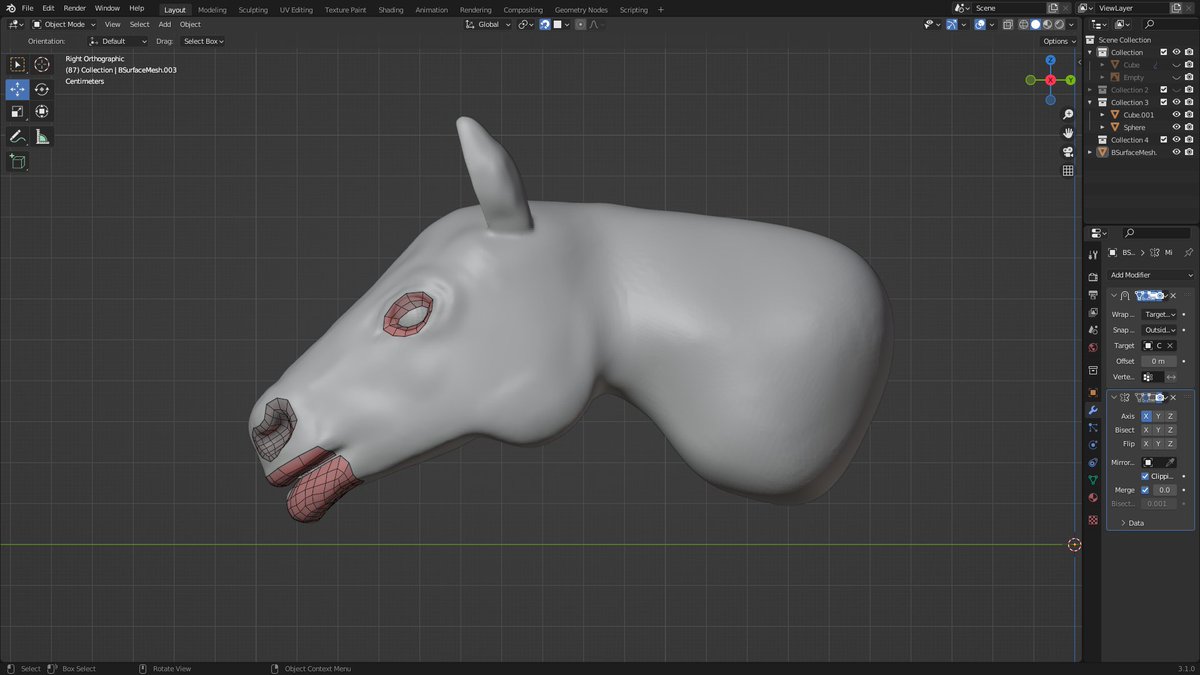Switch to the Modeling workspace tab

[x=212, y=9]
